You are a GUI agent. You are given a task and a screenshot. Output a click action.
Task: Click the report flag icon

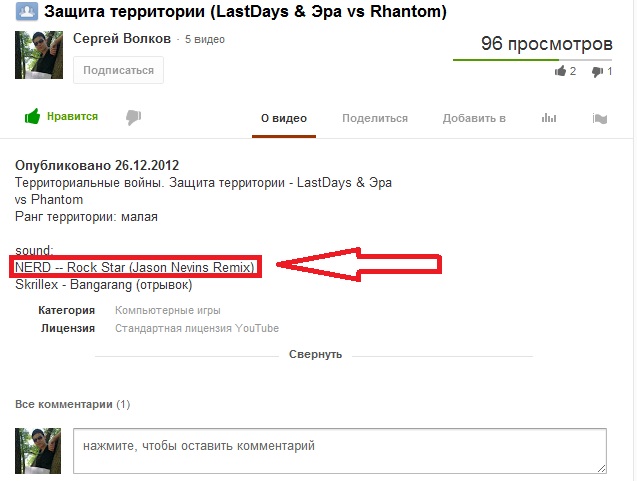pos(600,118)
